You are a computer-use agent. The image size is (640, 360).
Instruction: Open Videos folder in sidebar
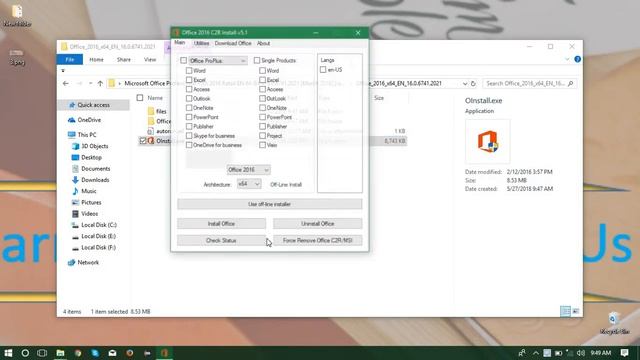point(89,214)
